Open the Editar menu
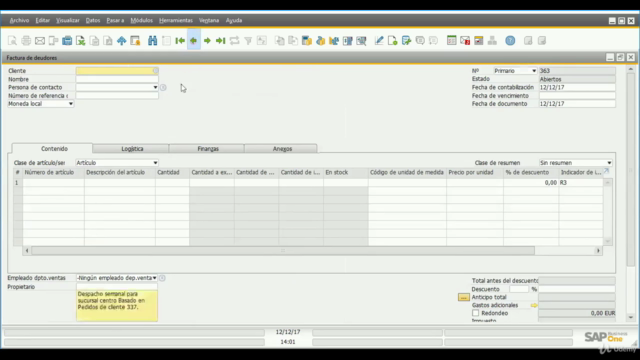The width and height of the screenshot is (640, 360). point(42,20)
